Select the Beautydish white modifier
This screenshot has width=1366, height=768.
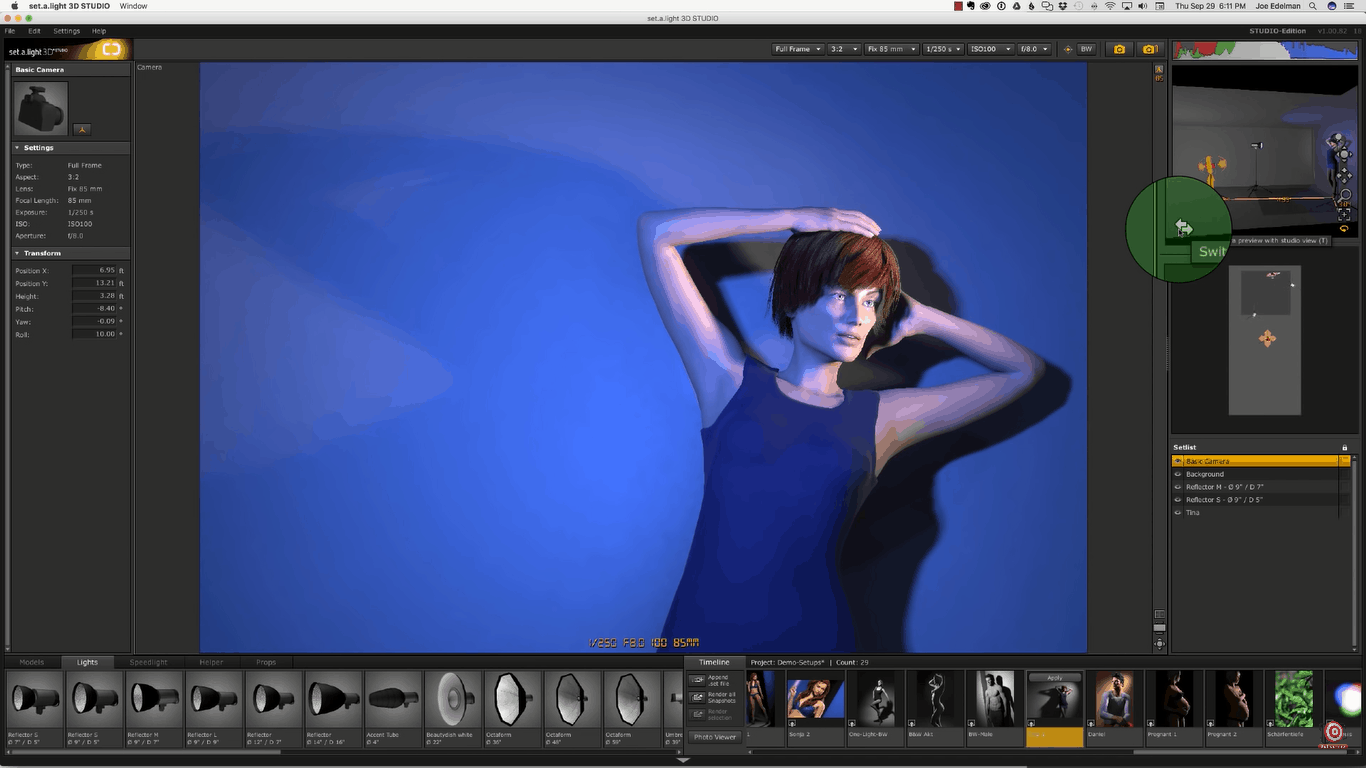tap(453, 700)
